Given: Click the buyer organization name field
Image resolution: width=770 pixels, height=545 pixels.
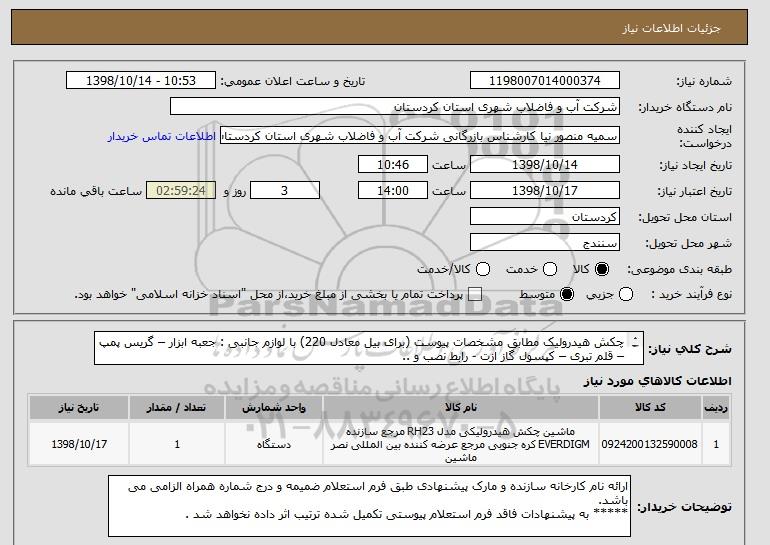Looking at the screenshot, I should click(x=395, y=107).
